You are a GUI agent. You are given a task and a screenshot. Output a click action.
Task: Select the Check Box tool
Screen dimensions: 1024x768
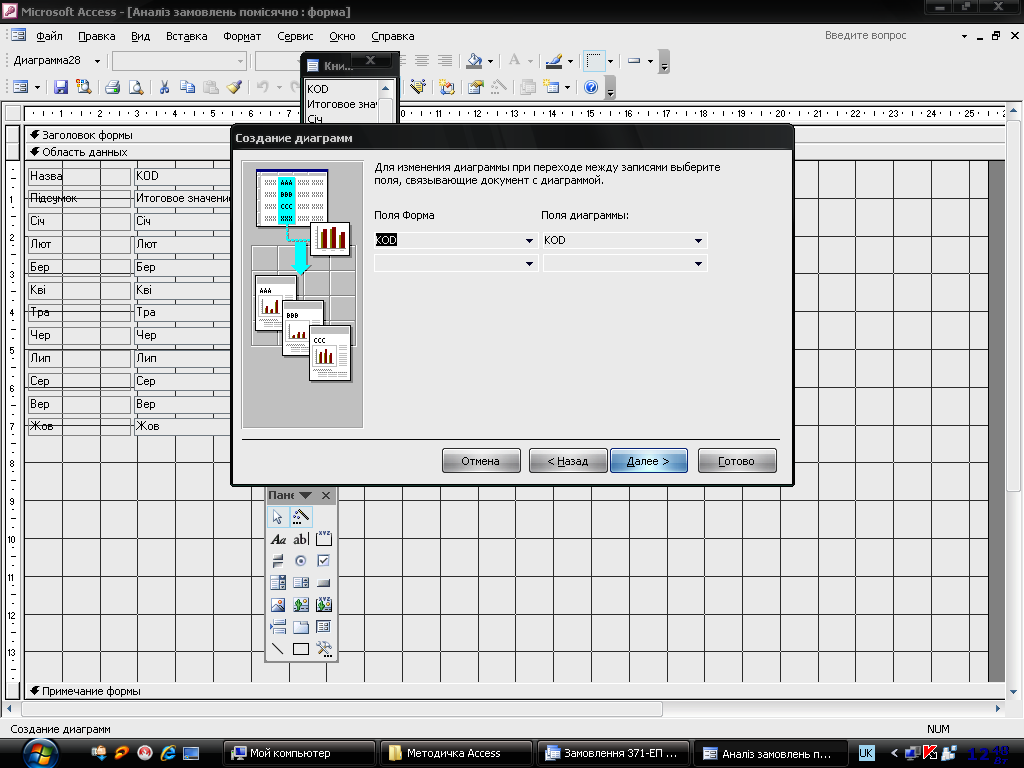[324, 561]
